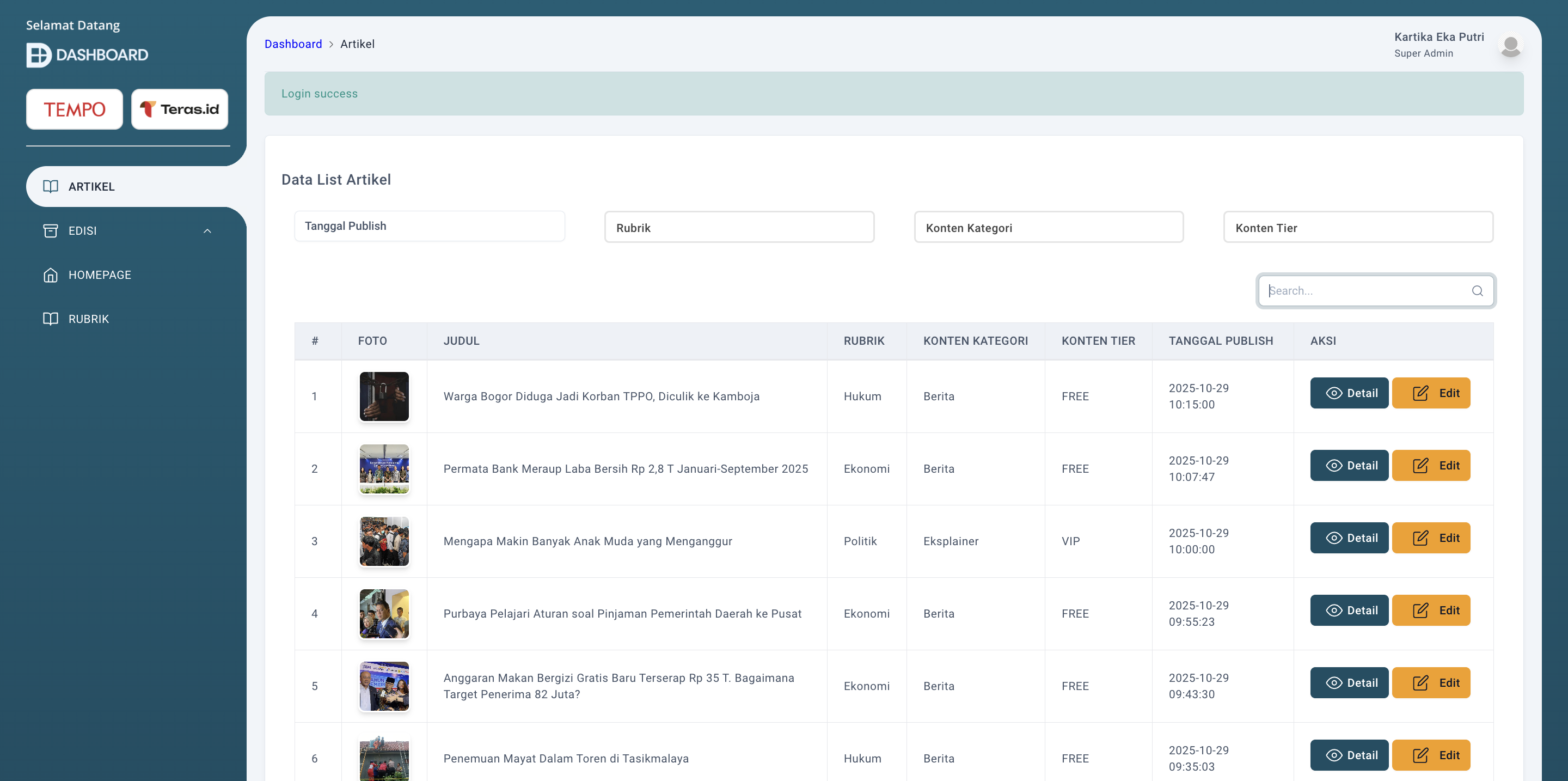Click the search magnifier icon

[x=1477, y=291]
